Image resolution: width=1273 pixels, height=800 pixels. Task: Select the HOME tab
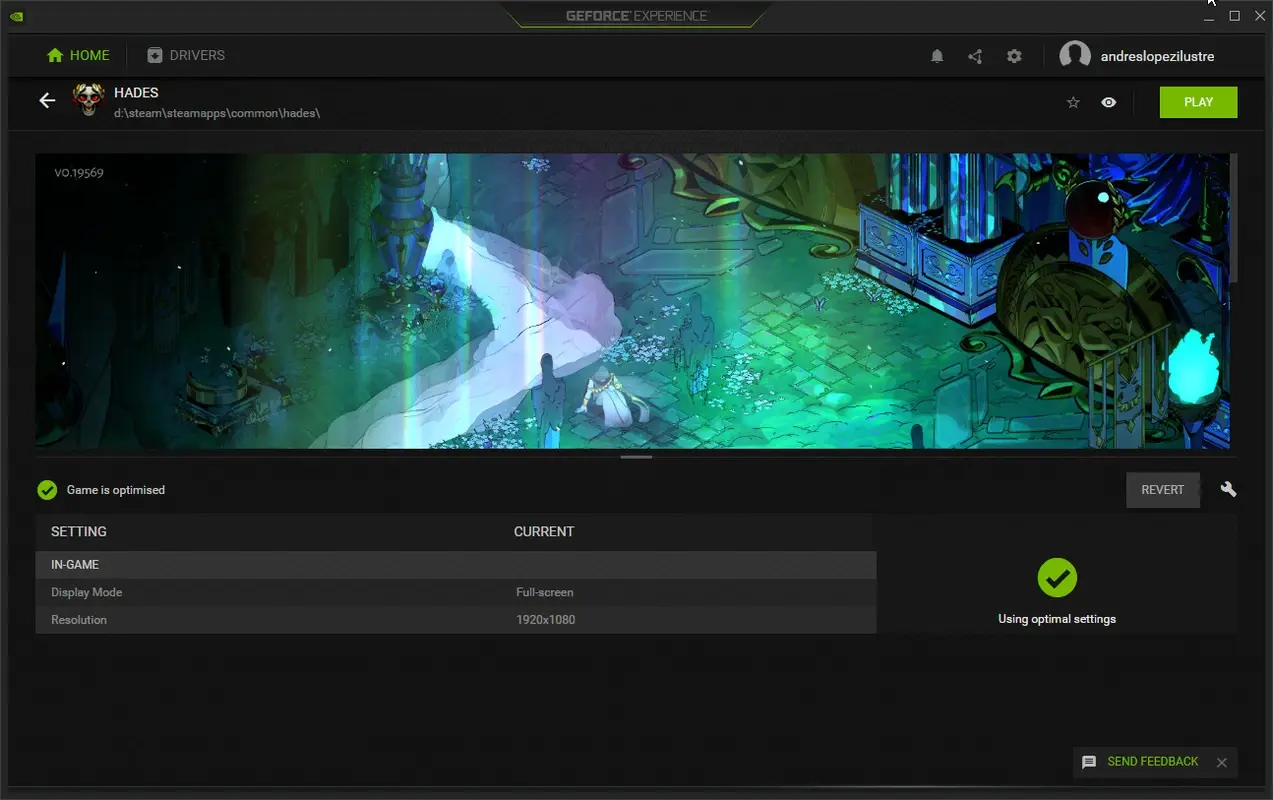[x=77, y=55]
